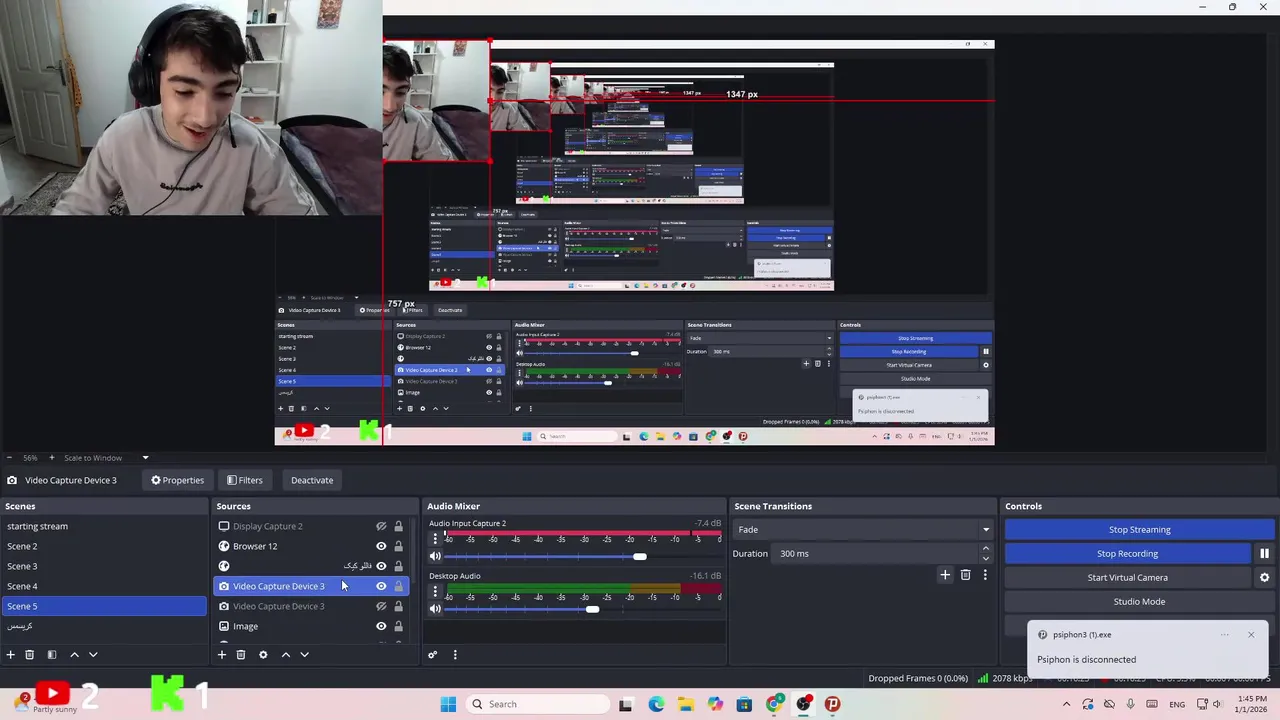Open File Explorer from taskbar
The height and width of the screenshot is (720, 1280).
(x=685, y=704)
